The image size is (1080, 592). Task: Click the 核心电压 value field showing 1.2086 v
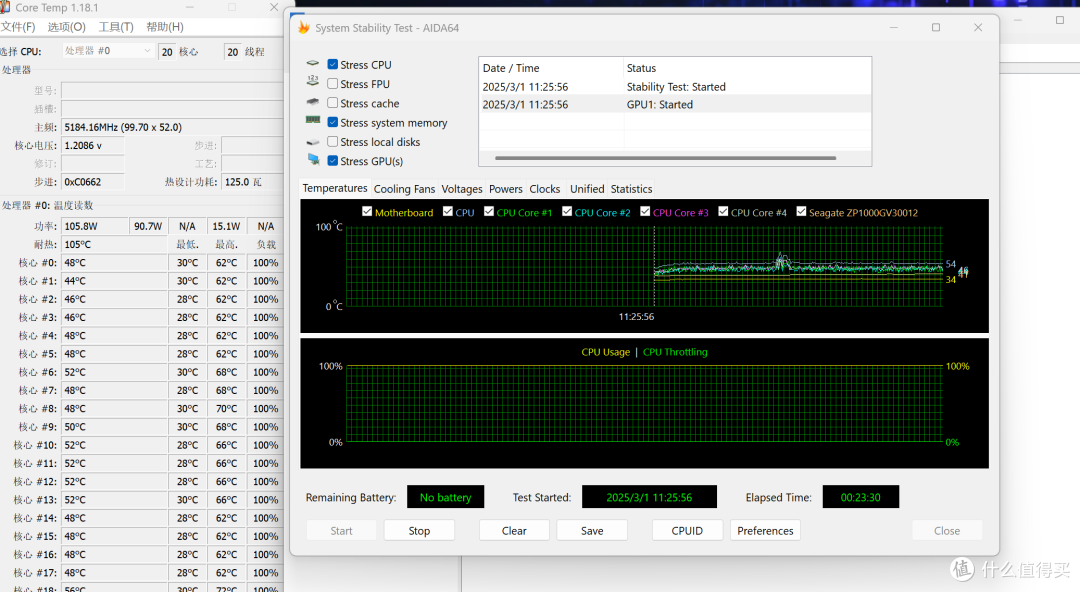(93, 145)
